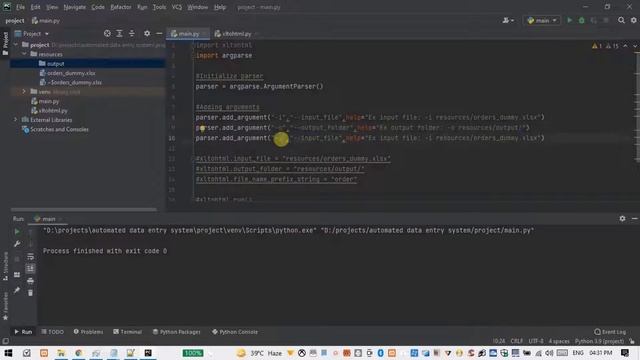
Task: Open the Navigate menu
Action: [75, 7]
